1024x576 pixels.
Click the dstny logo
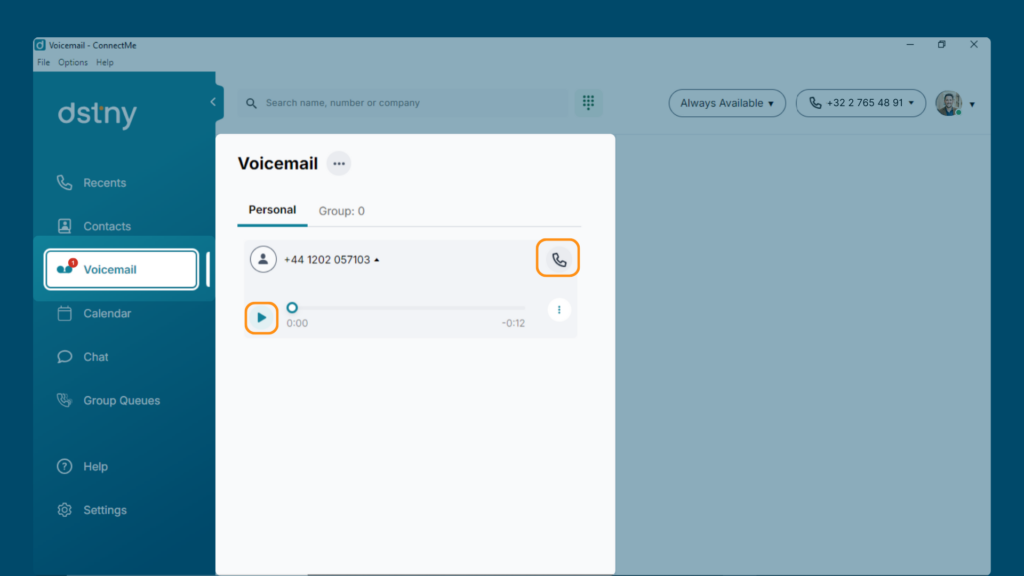coord(97,114)
